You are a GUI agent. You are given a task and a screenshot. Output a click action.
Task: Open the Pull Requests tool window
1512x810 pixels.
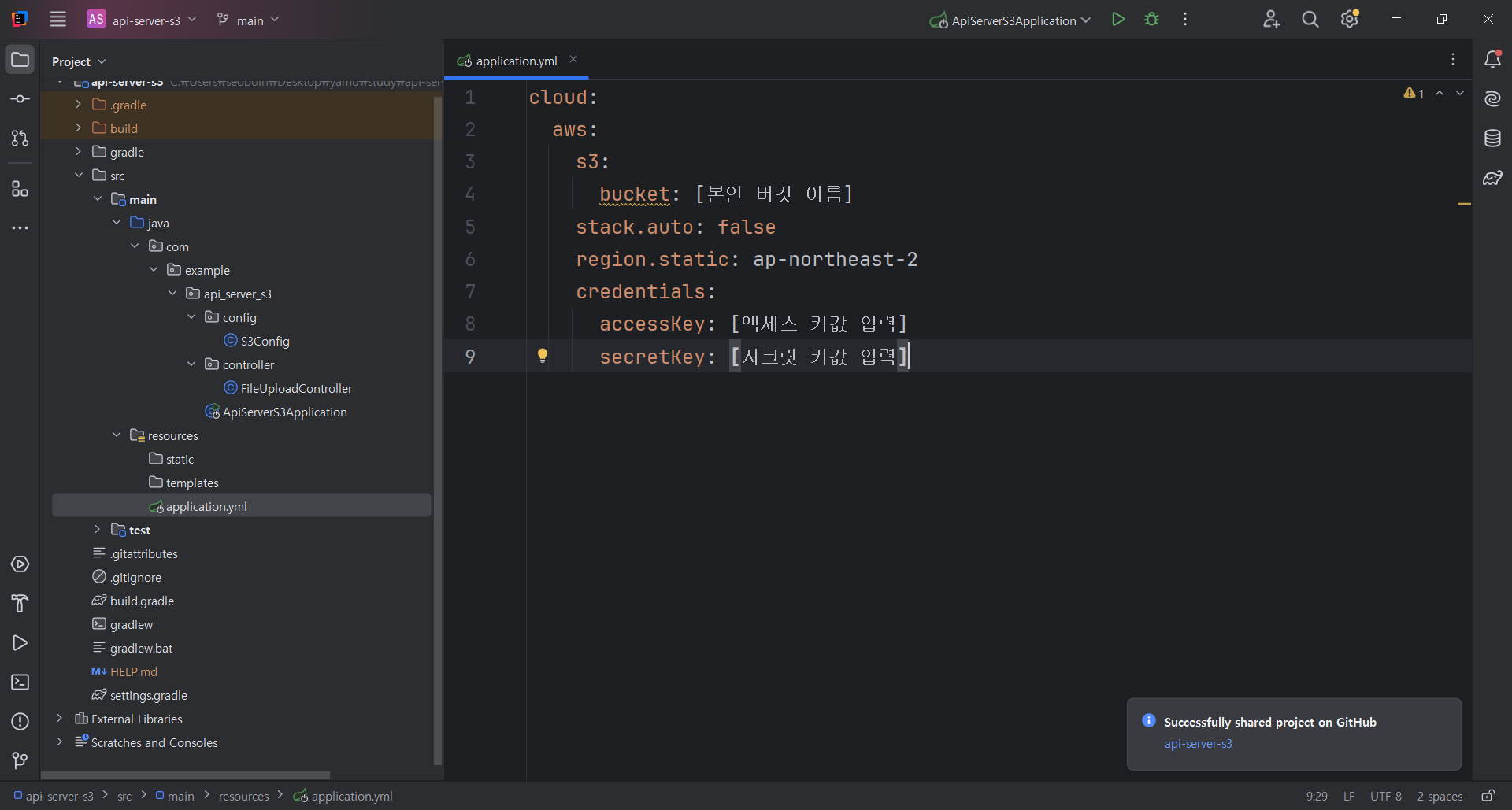click(x=20, y=139)
